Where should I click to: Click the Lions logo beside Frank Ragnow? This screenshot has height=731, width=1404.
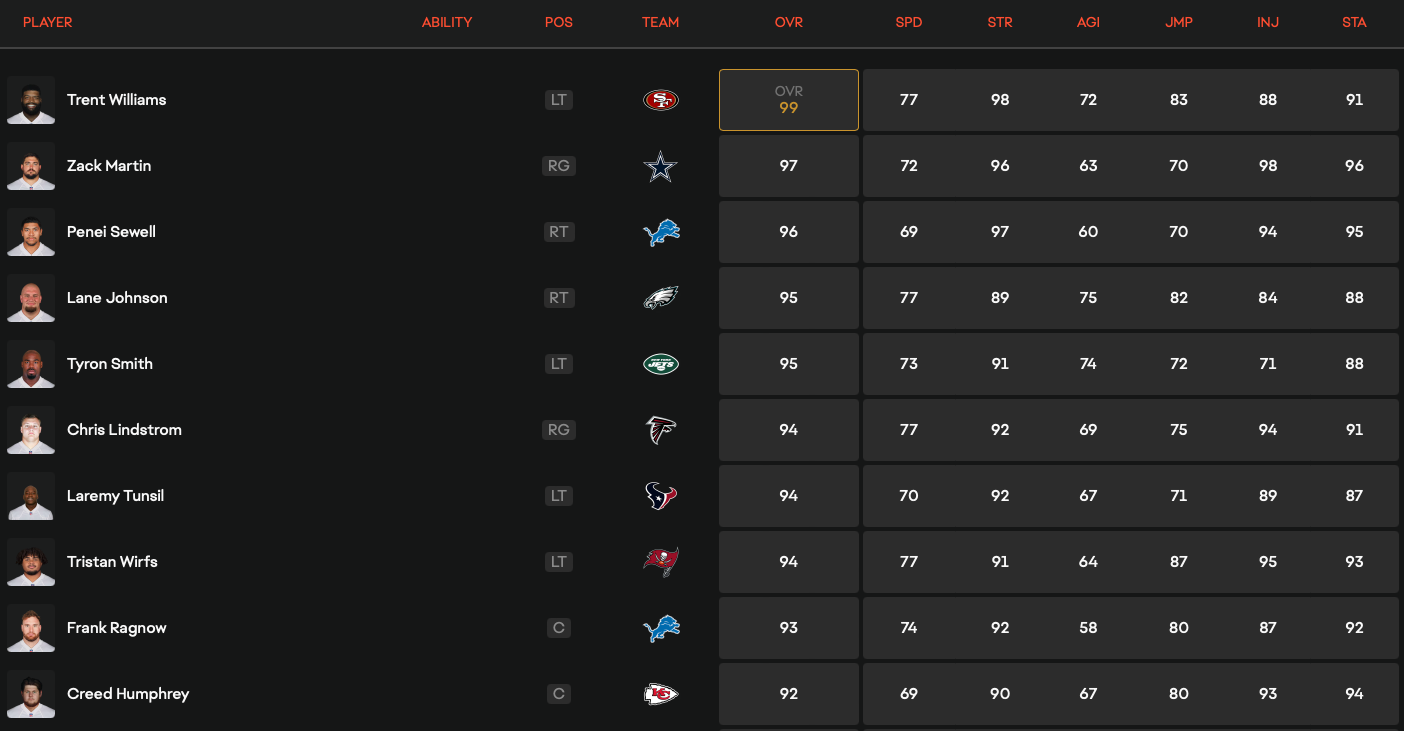click(x=660, y=628)
